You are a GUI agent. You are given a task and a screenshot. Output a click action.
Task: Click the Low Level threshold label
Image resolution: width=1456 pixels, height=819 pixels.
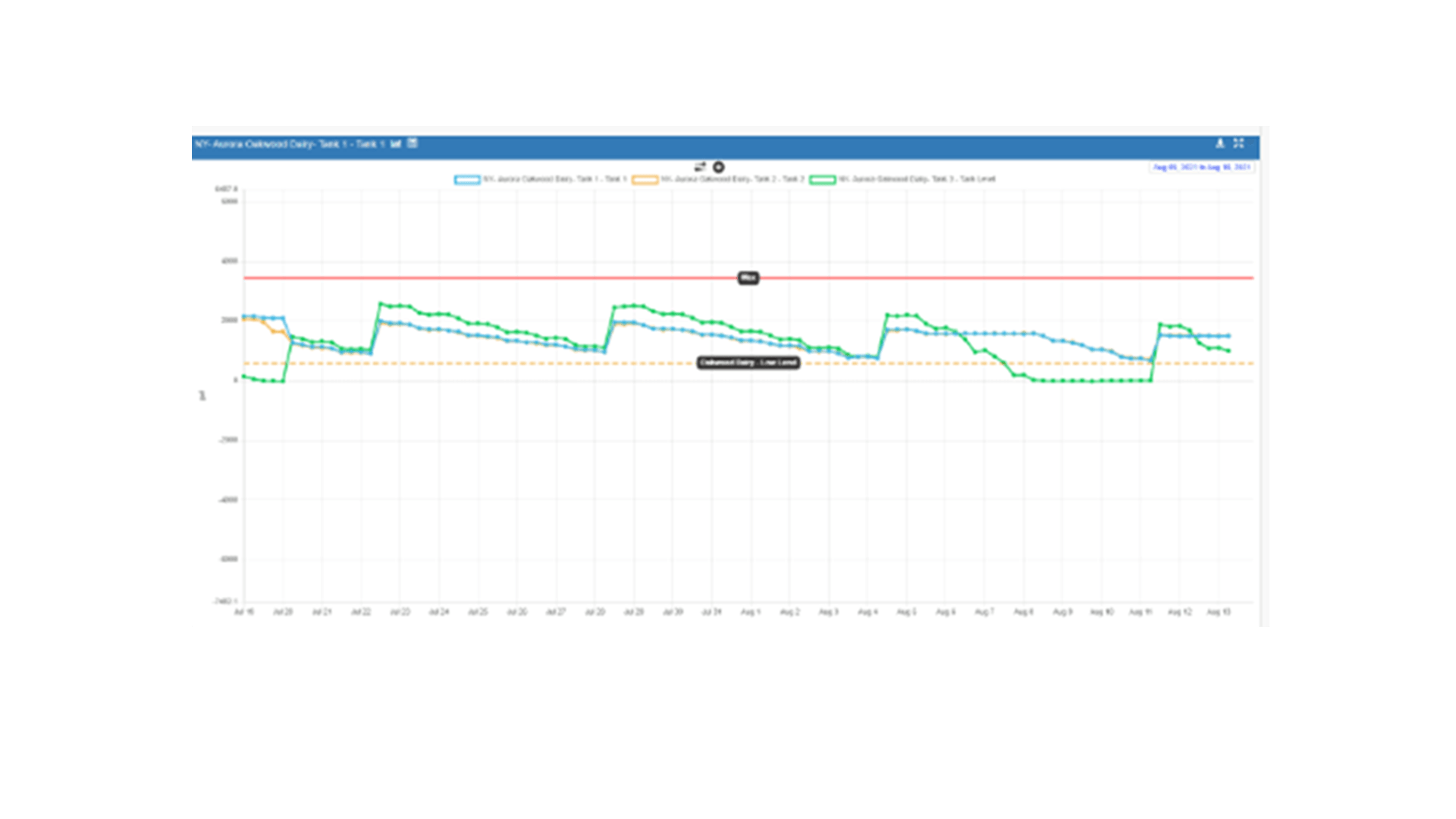[748, 363]
